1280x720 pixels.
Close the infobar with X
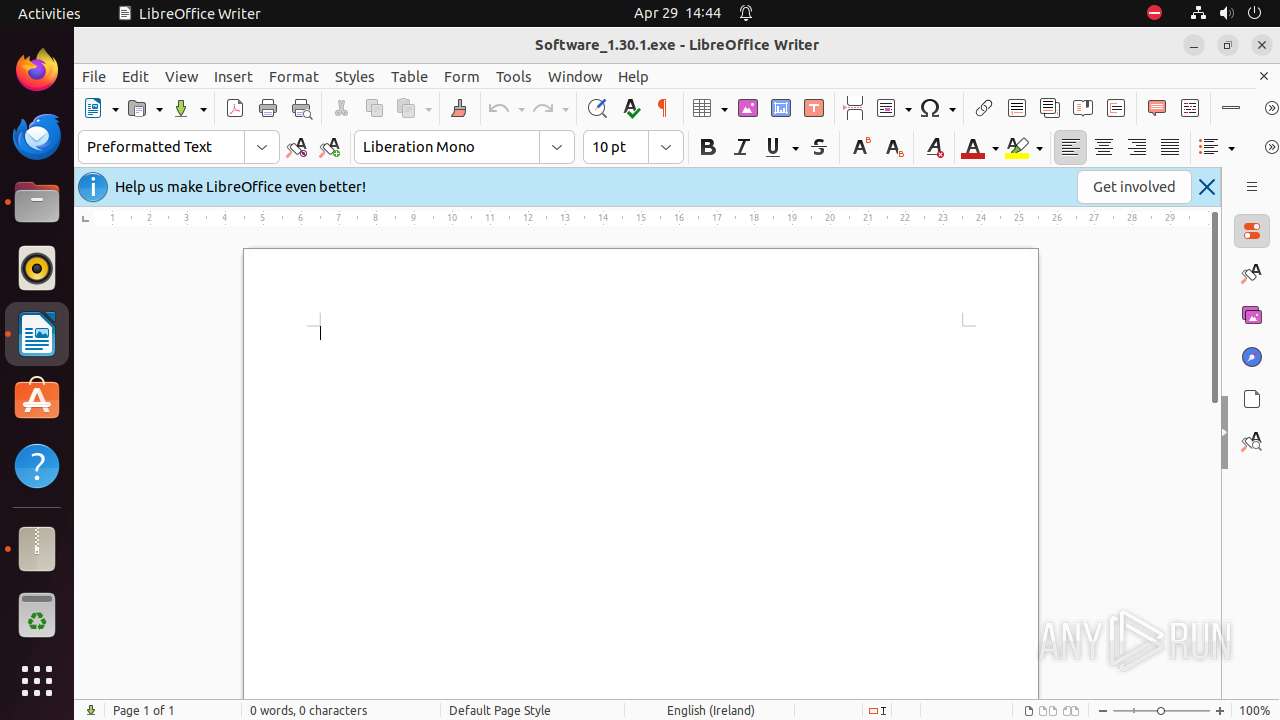pyautogui.click(x=1207, y=187)
